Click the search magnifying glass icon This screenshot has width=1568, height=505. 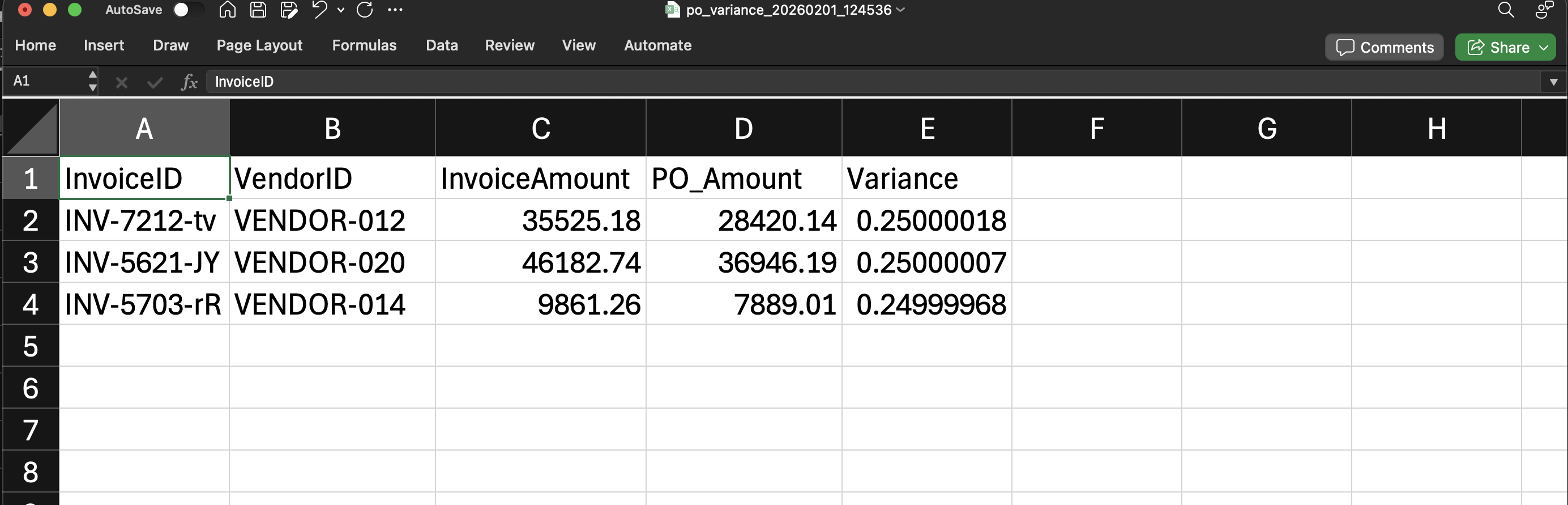click(x=1505, y=10)
